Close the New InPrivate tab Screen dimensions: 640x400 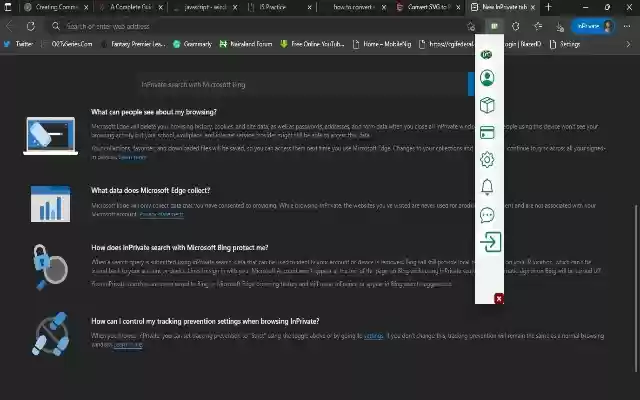[533, 7]
